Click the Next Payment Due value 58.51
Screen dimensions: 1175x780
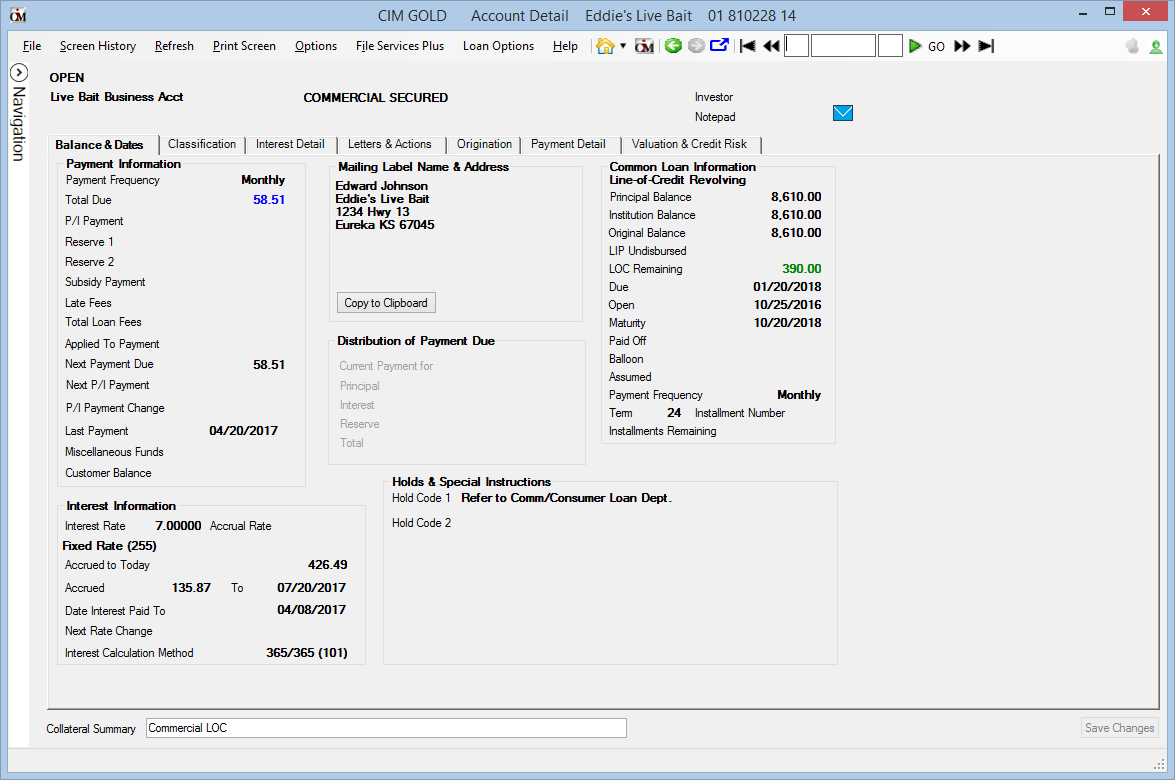click(x=269, y=365)
